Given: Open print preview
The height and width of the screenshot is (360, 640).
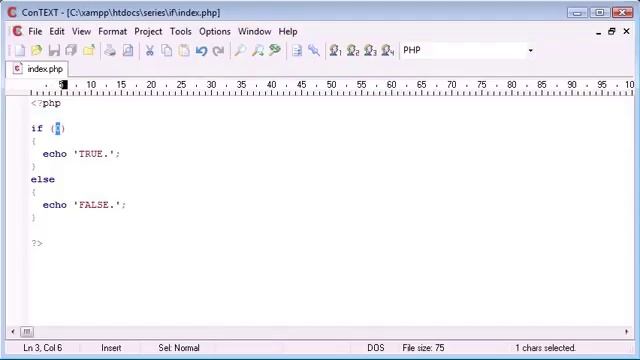Looking at the screenshot, I should [128, 51].
